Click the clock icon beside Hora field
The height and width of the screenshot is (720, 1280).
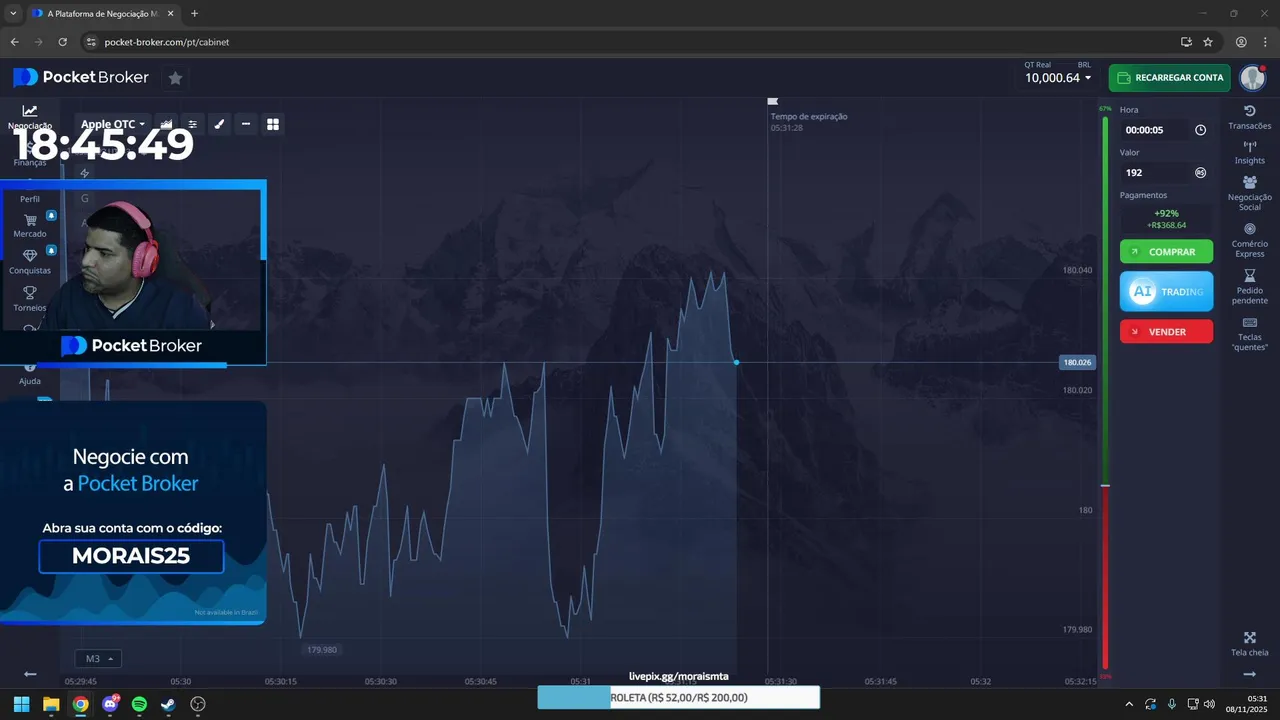pos(1200,130)
